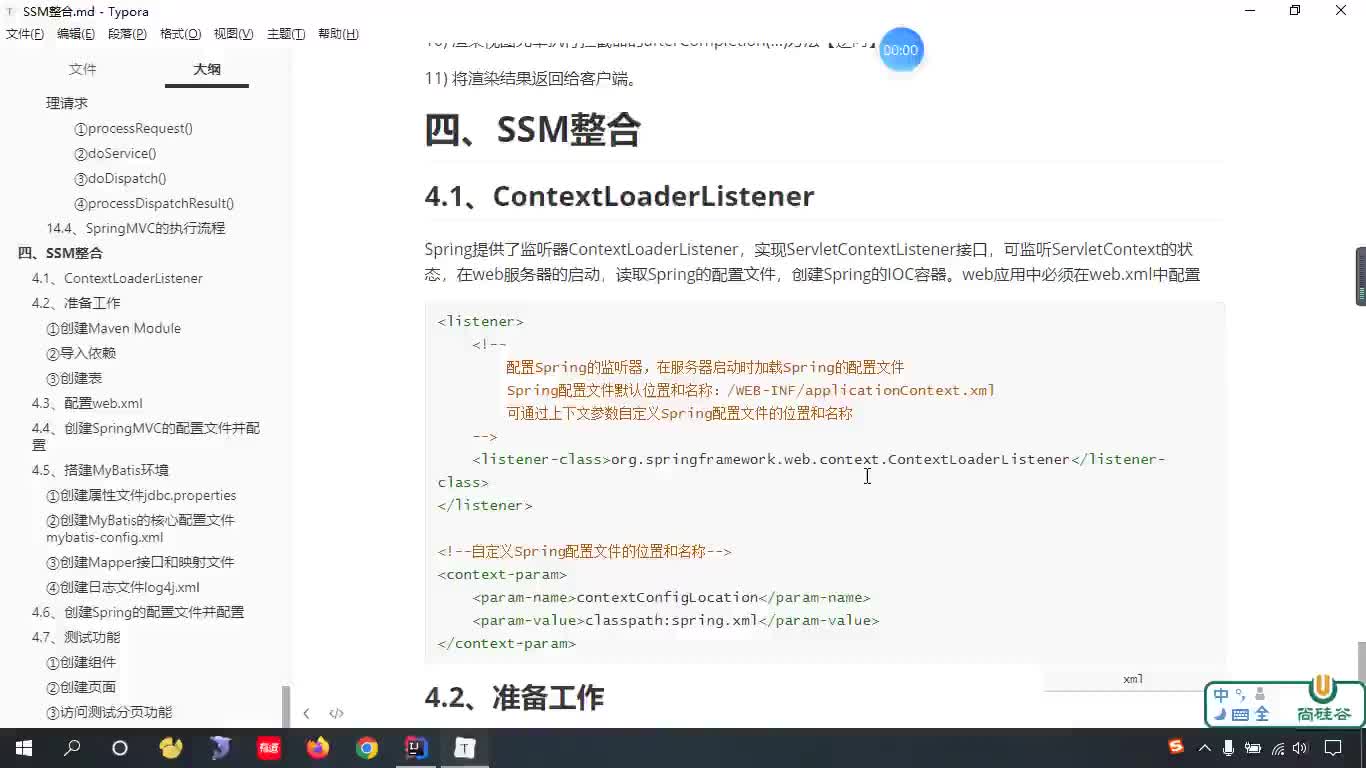Viewport: 1366px width, 768px height.
Task: Toggle source code mode icon
Action: [336, 713]
